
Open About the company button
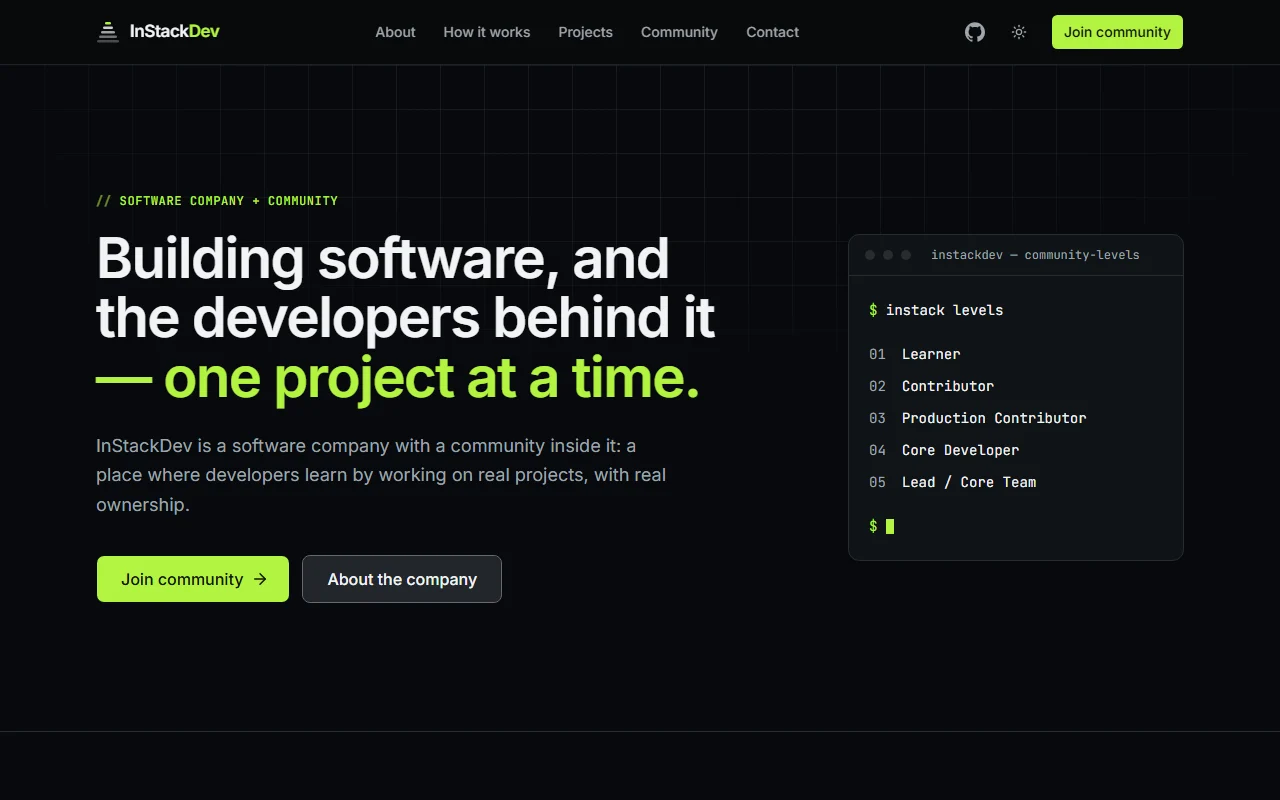point(402,579)
